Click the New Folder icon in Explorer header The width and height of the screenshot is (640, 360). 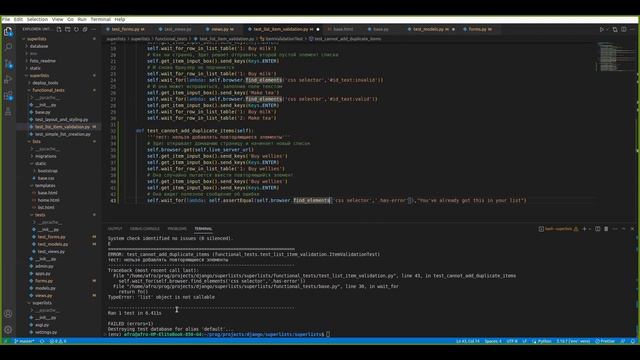pos(68,29)
